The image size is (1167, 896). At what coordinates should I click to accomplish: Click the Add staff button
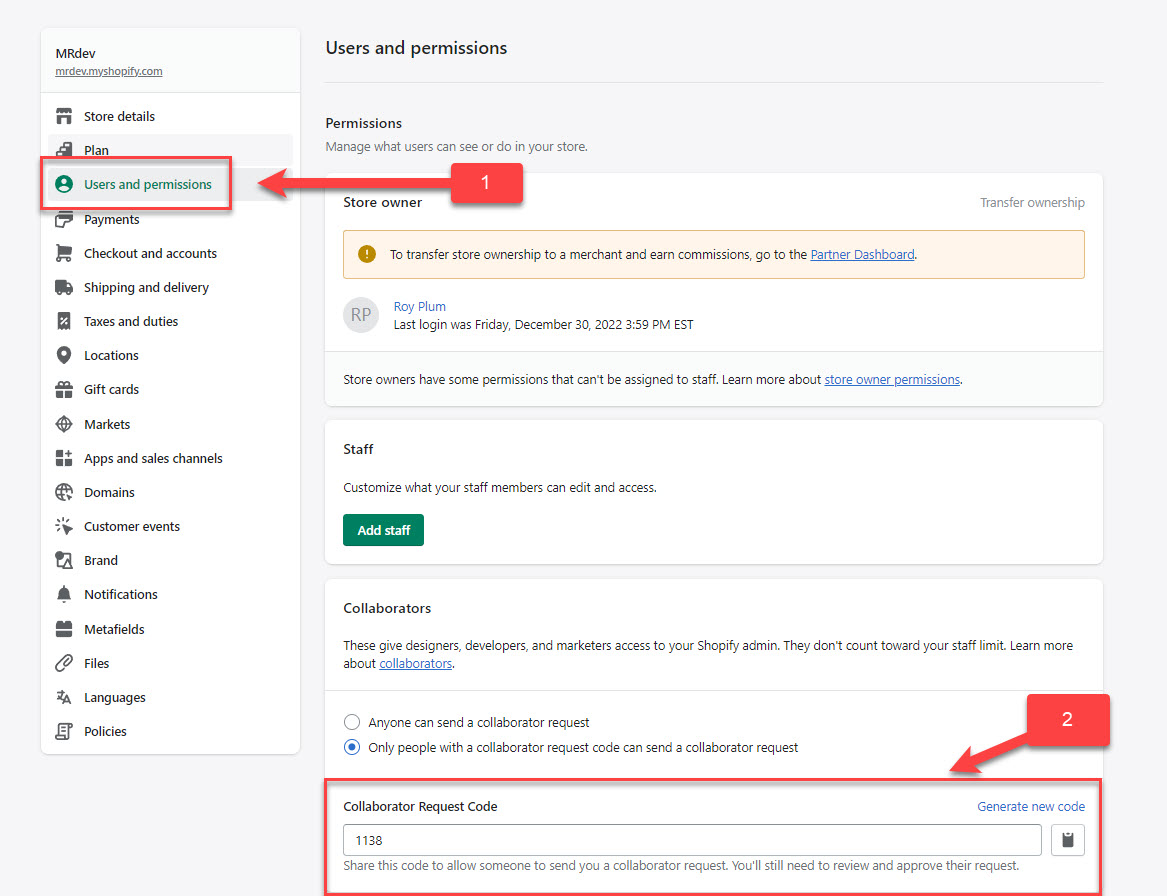pos(383,531)
